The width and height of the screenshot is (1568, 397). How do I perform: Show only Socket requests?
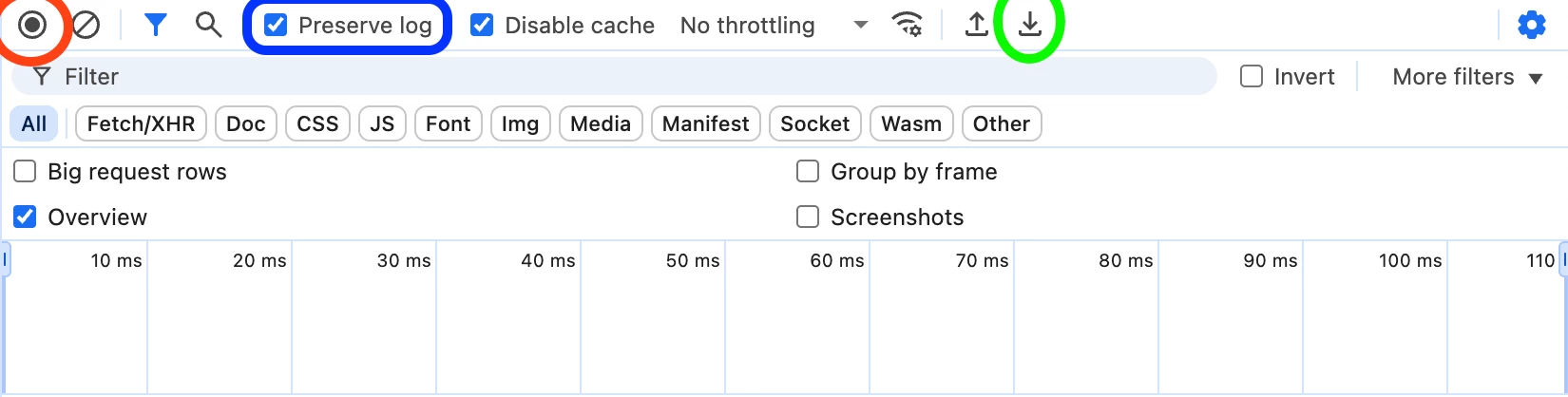(x=814, y=123)
